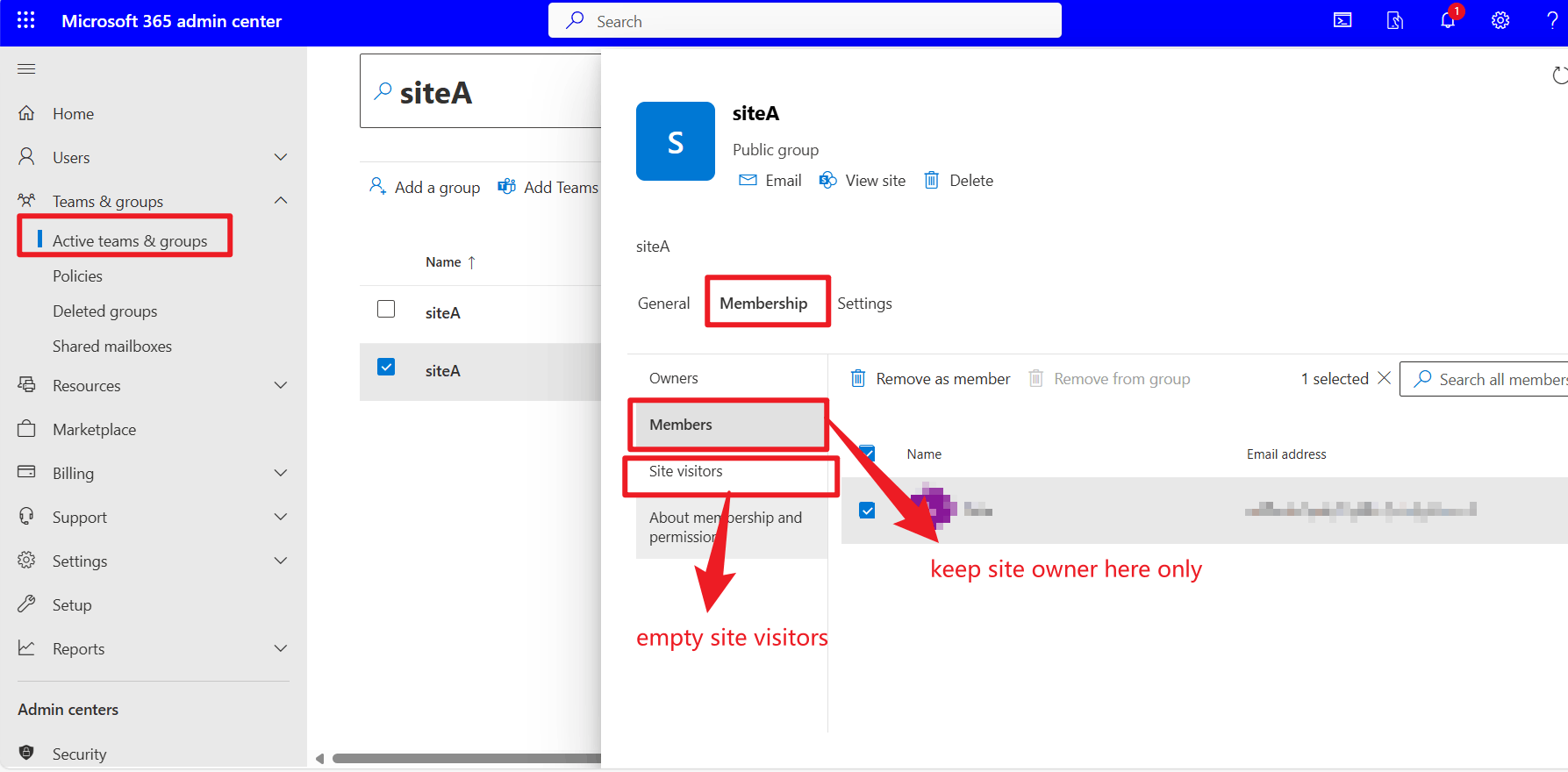Click the sidebar Settings gear icon
Image resolution: width=1568 pixels, height=772 pixels.
26,560
